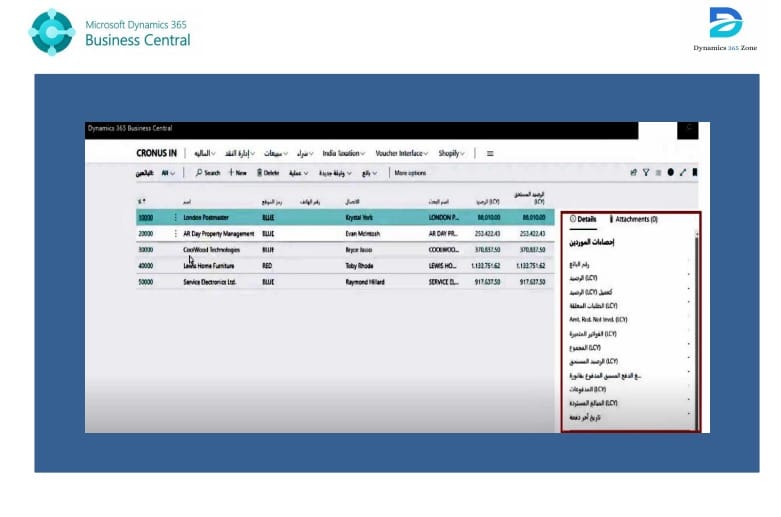Open the three-dot menu for AR Day Property Management

coord(175,234)
